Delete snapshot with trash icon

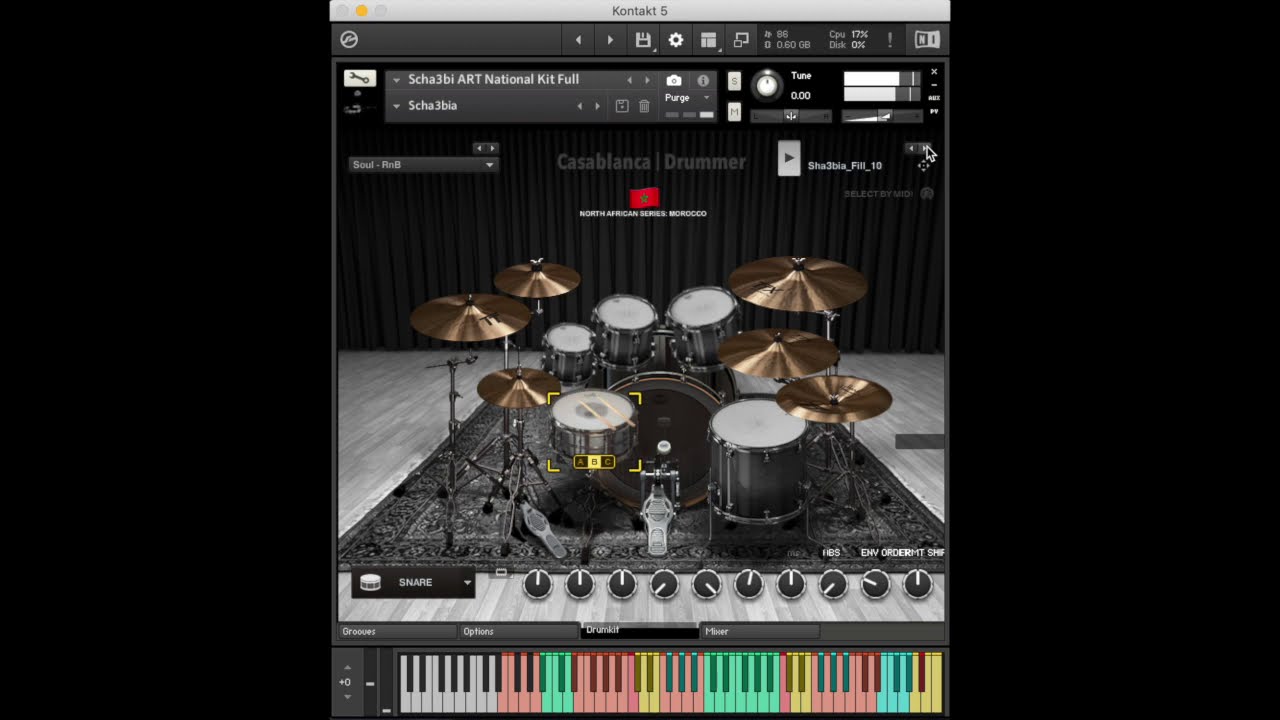[644, 106]
